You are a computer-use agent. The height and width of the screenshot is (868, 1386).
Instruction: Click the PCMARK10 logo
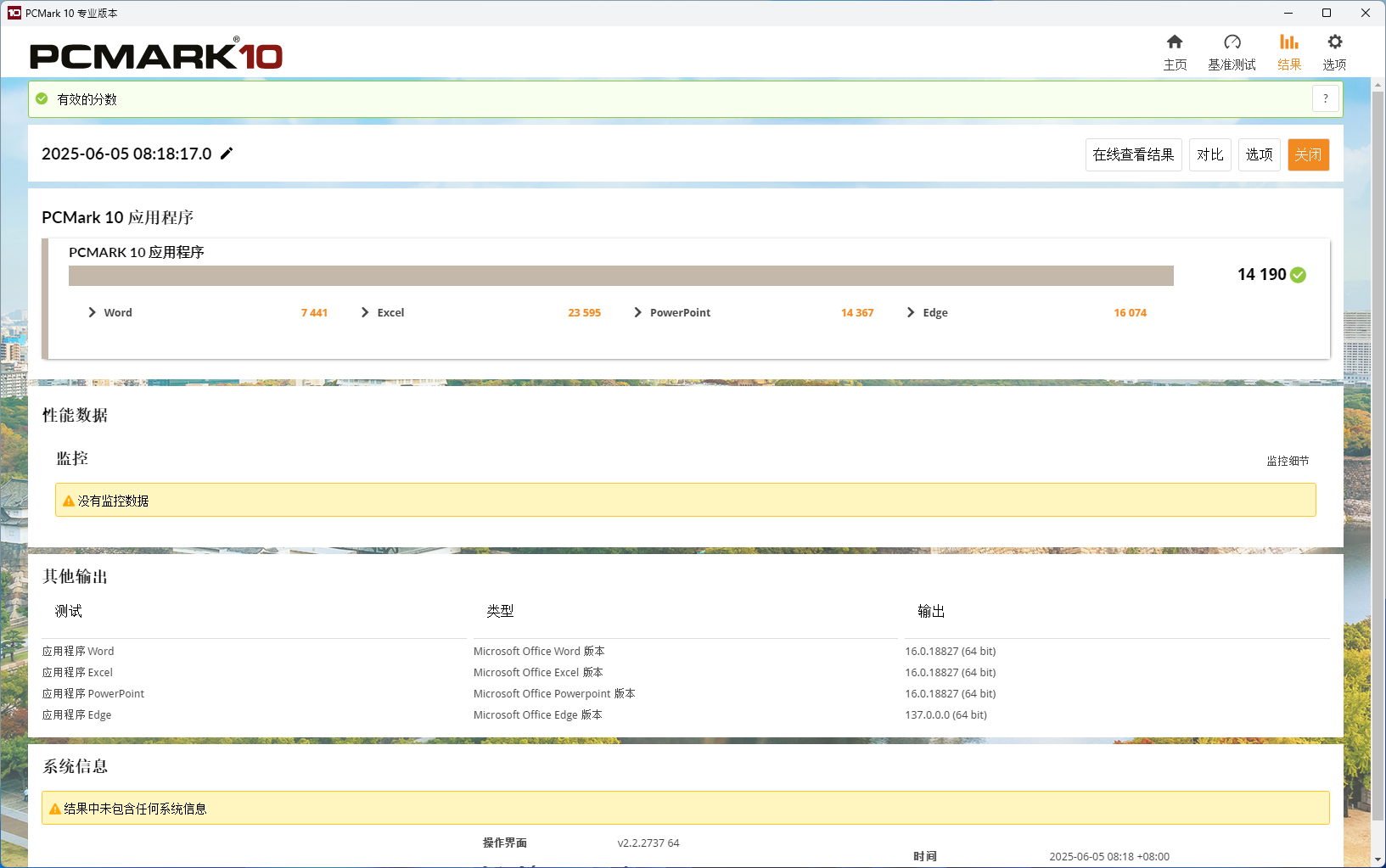156,54
